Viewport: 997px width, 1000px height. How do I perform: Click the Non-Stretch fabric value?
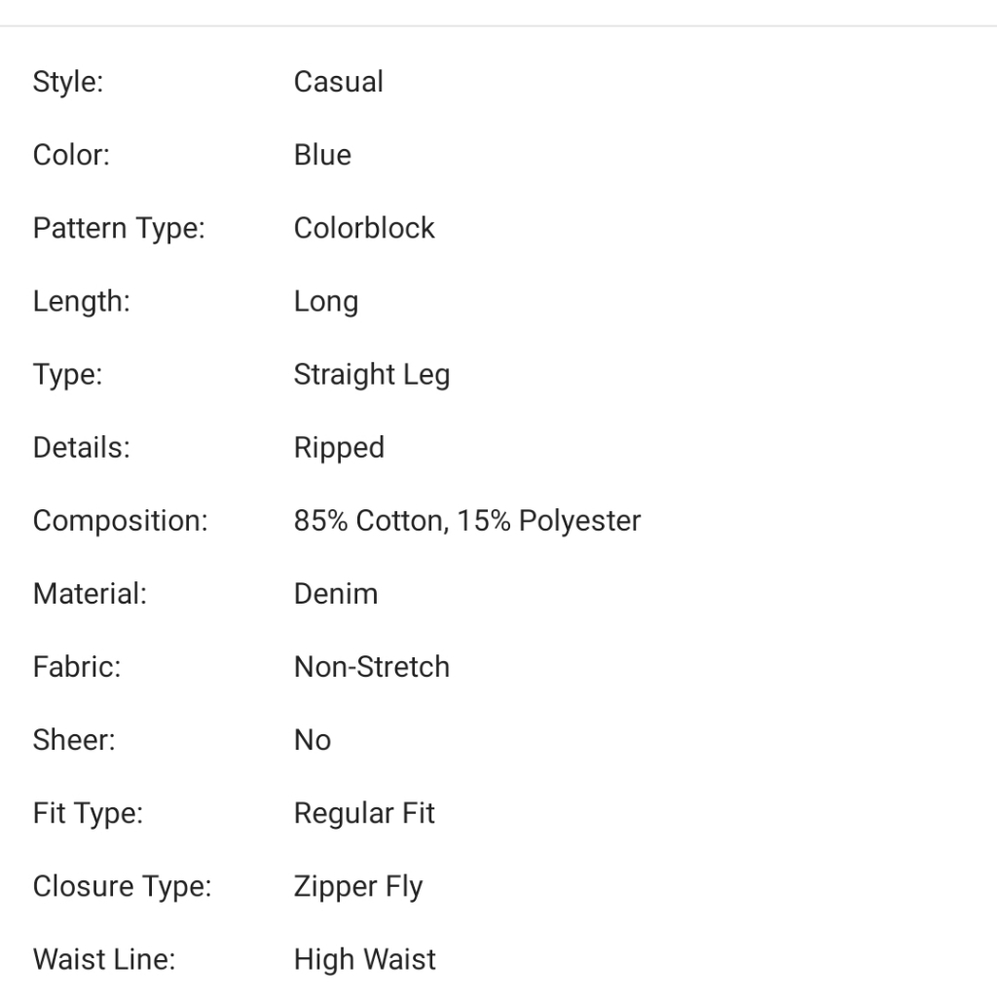point(372,667)
